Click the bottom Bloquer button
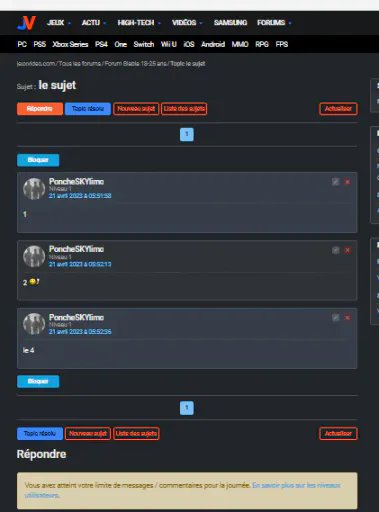The height and width of the screenshot is (512, 379). click(x=38, y=381)
